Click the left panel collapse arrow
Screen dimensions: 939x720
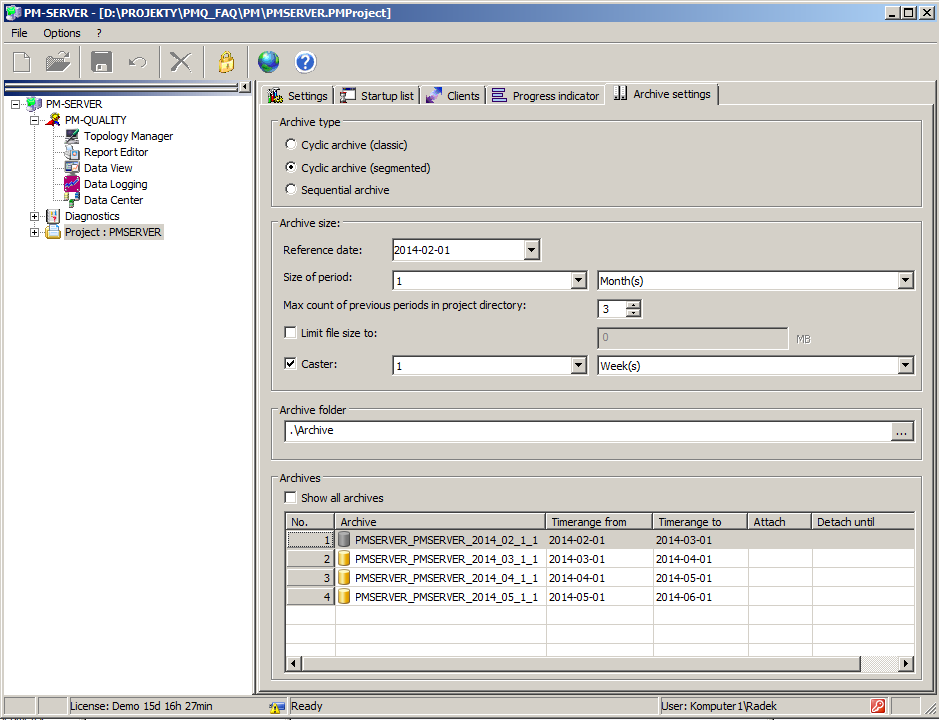(244, 87)
